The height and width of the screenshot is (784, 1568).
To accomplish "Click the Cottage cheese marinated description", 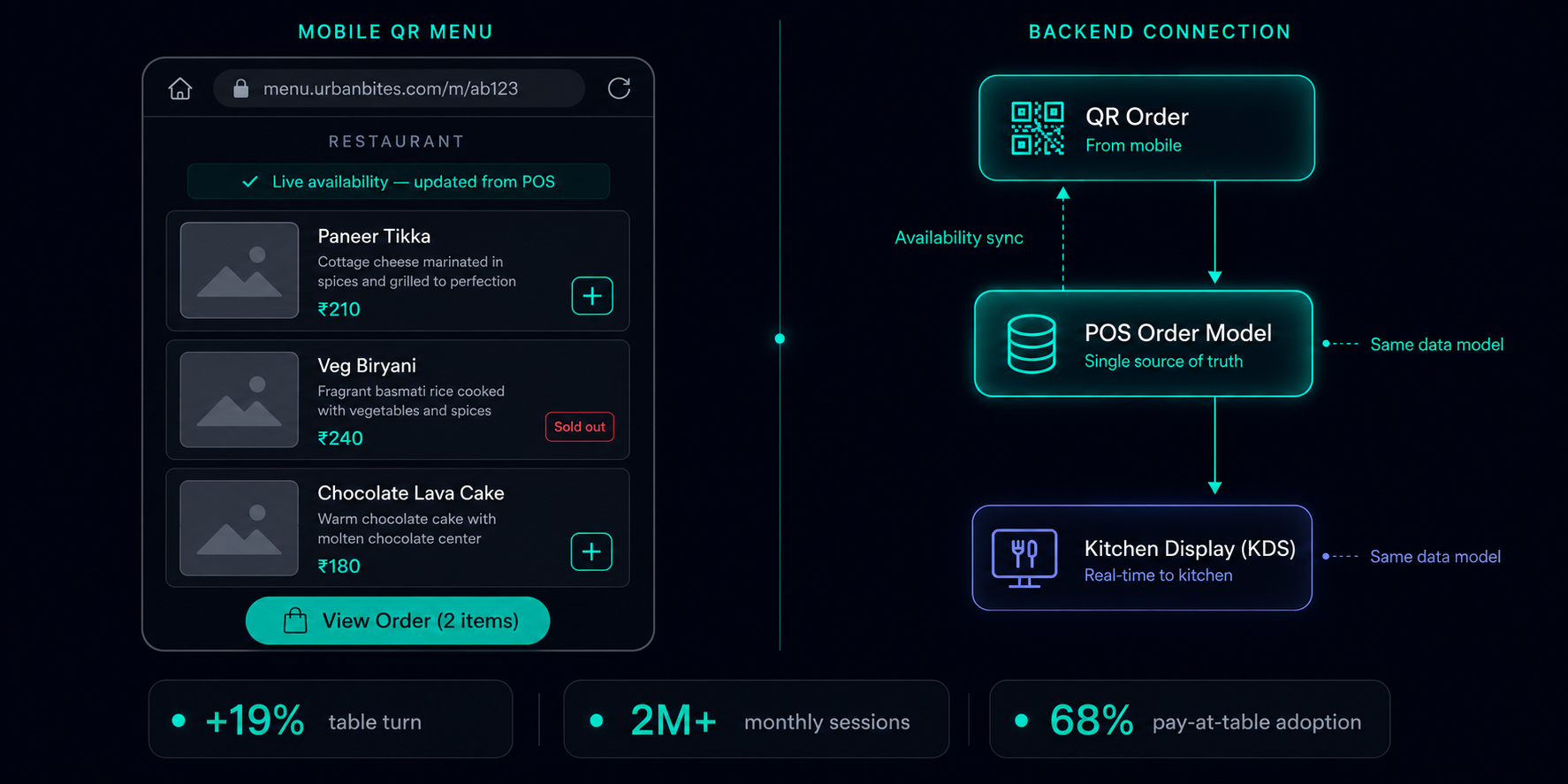I will click(x=416, y=271).
